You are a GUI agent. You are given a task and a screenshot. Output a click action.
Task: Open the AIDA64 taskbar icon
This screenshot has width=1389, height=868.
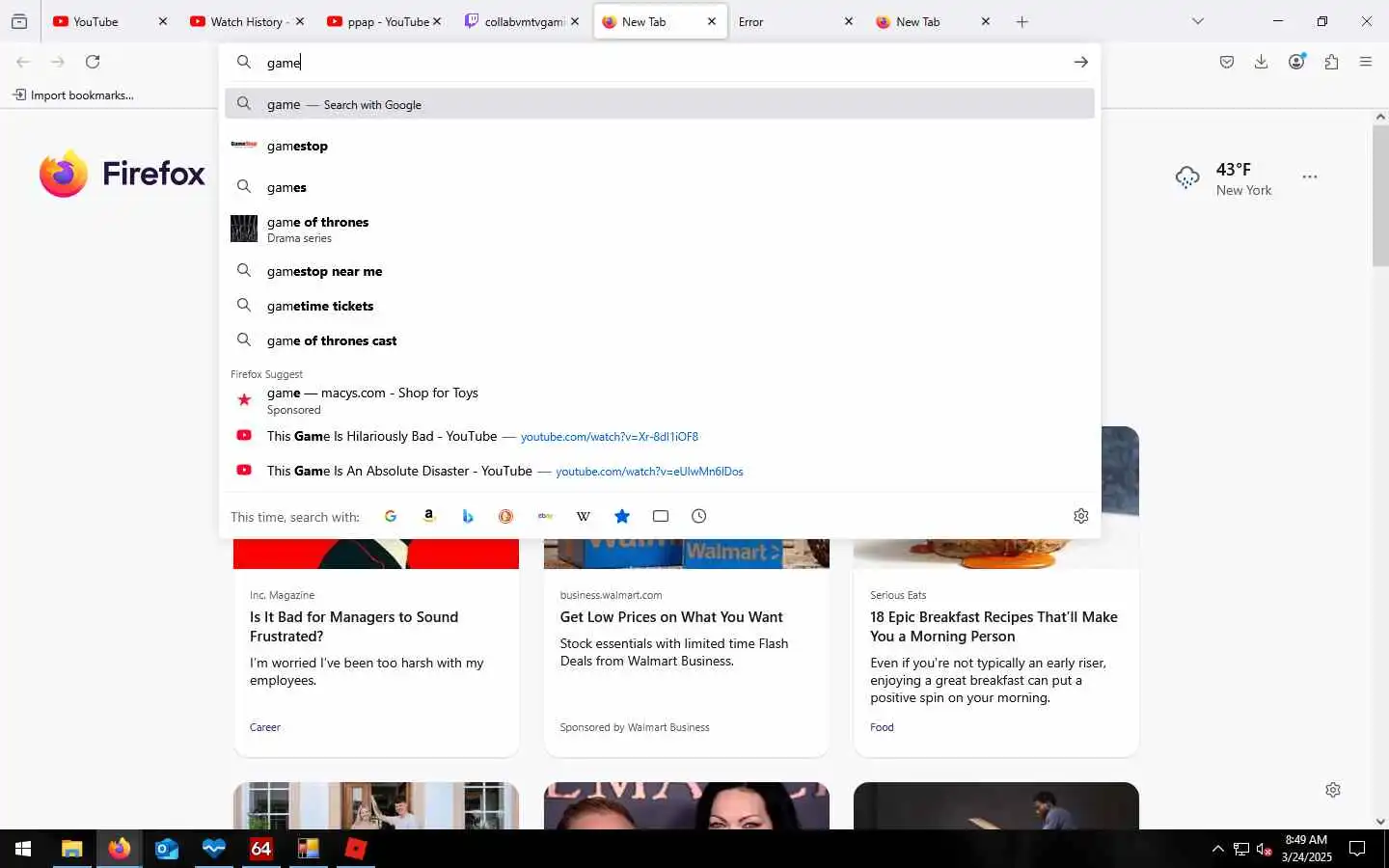pos(261,849)
